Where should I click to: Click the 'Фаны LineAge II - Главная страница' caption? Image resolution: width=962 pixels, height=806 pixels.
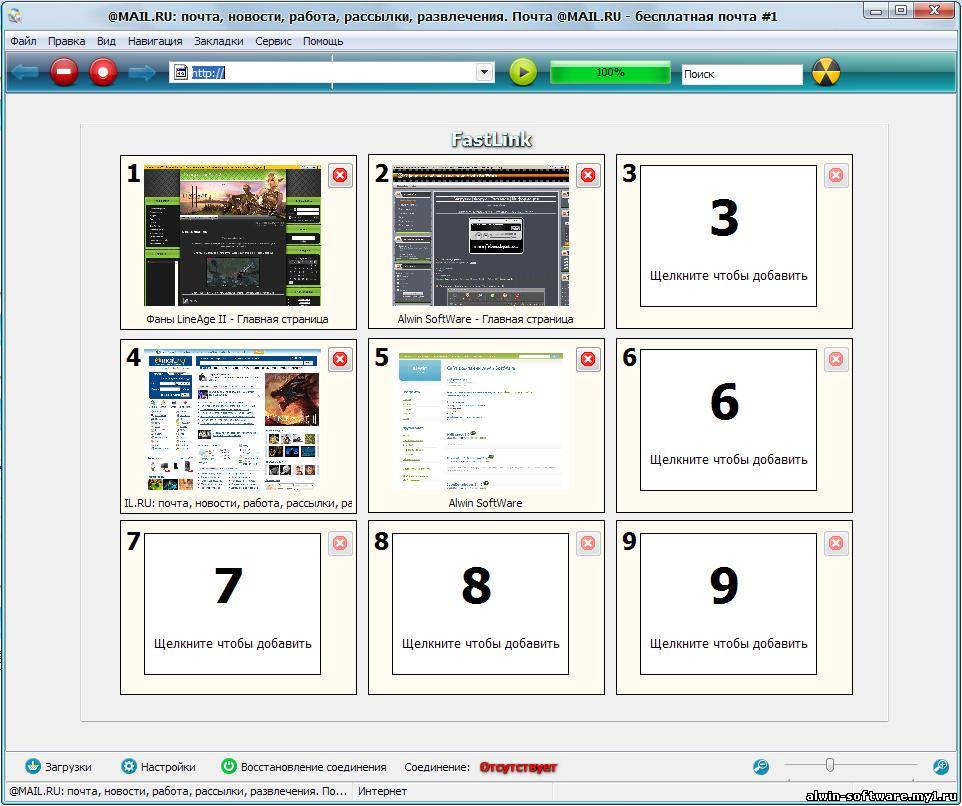coord(237,319)
